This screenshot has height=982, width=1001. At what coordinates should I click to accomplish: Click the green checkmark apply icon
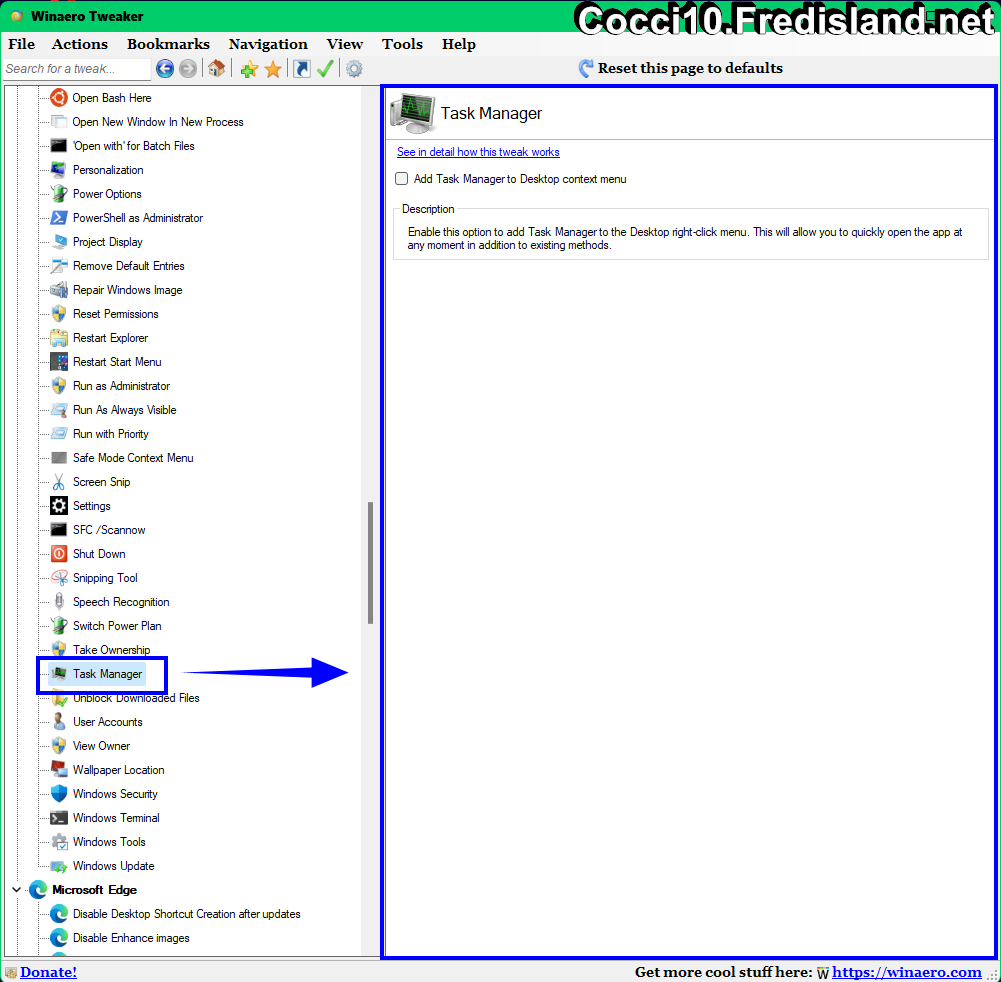(x=325, y=68)
